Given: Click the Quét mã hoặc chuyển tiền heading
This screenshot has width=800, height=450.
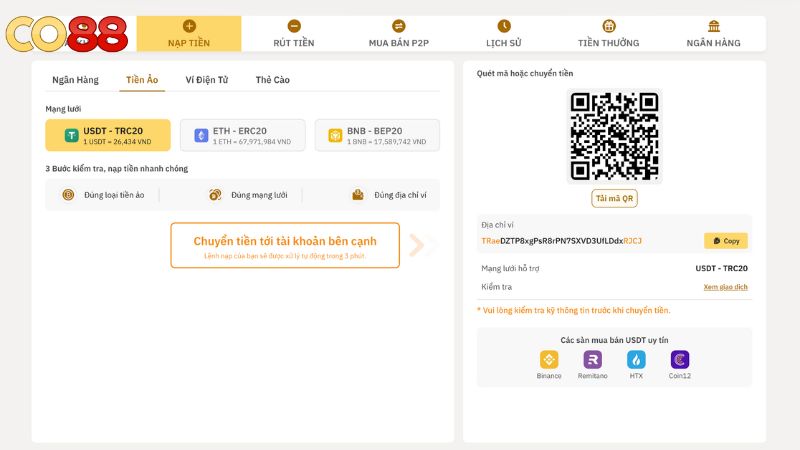Looking at the screenshot, I should click(525, 73).
